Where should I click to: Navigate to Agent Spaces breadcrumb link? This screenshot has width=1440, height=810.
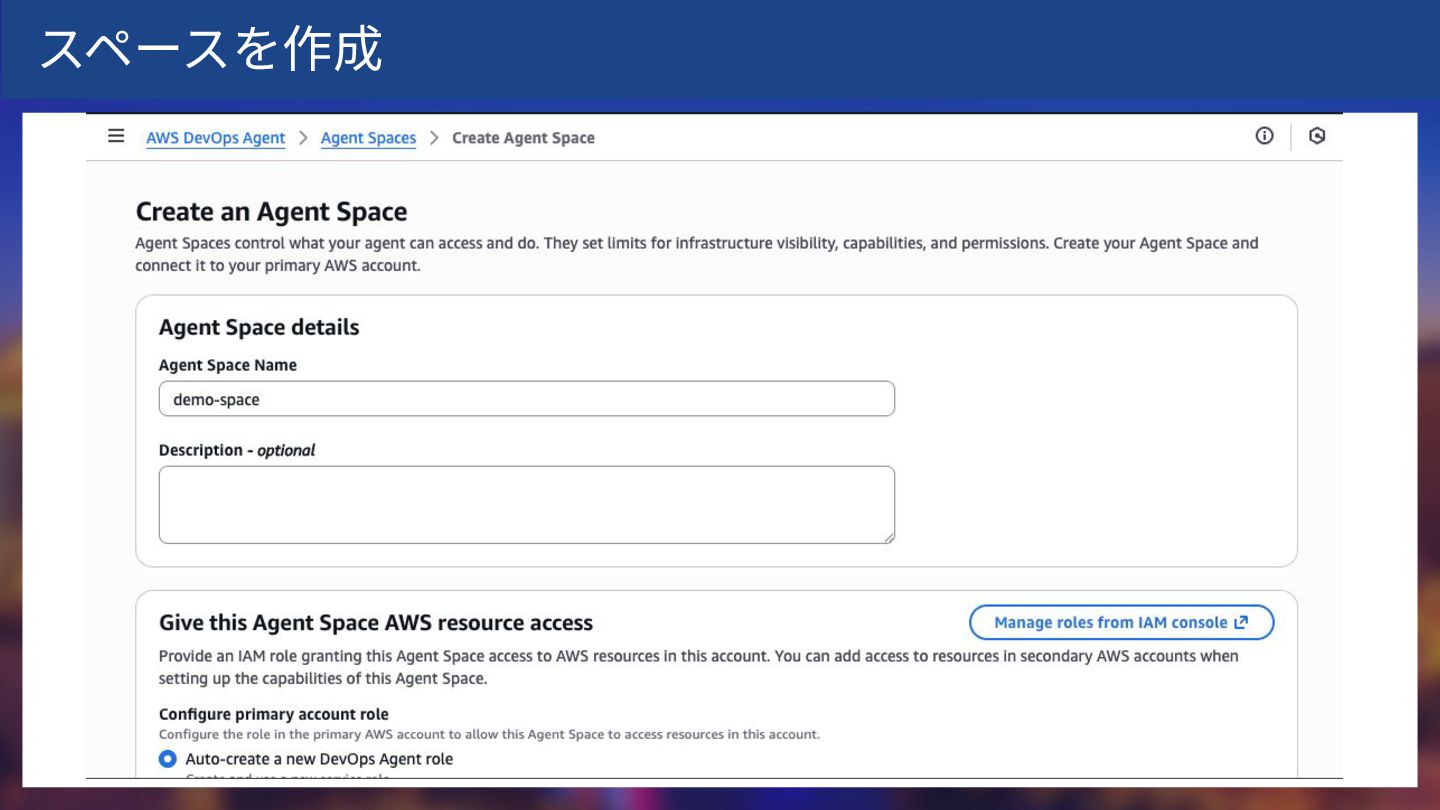pyautogui.click(x=368, y=138)
